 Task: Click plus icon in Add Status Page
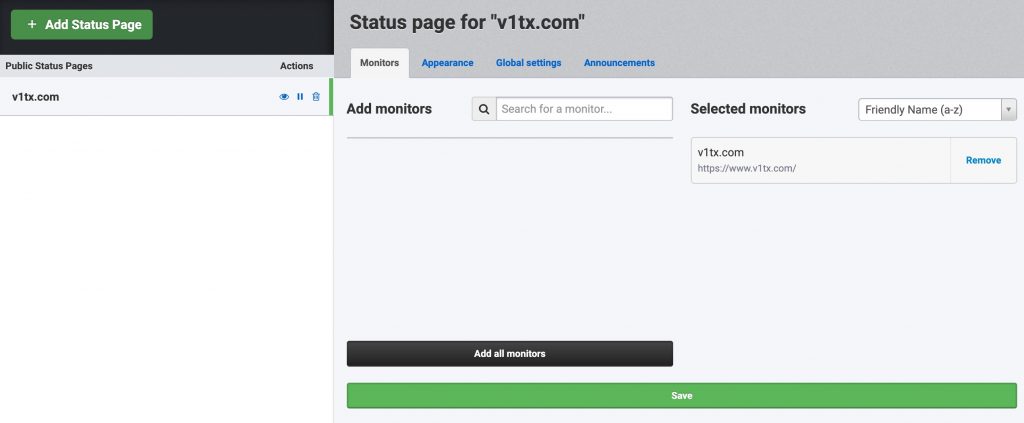coord(32,25)
